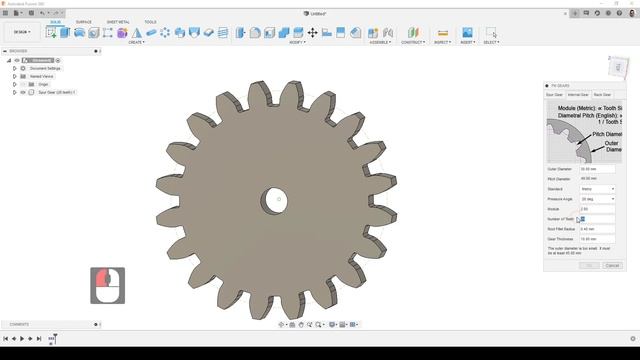Switch to the Sheet Metal tab
Screen dimensions: 640x360
point(118,22)
